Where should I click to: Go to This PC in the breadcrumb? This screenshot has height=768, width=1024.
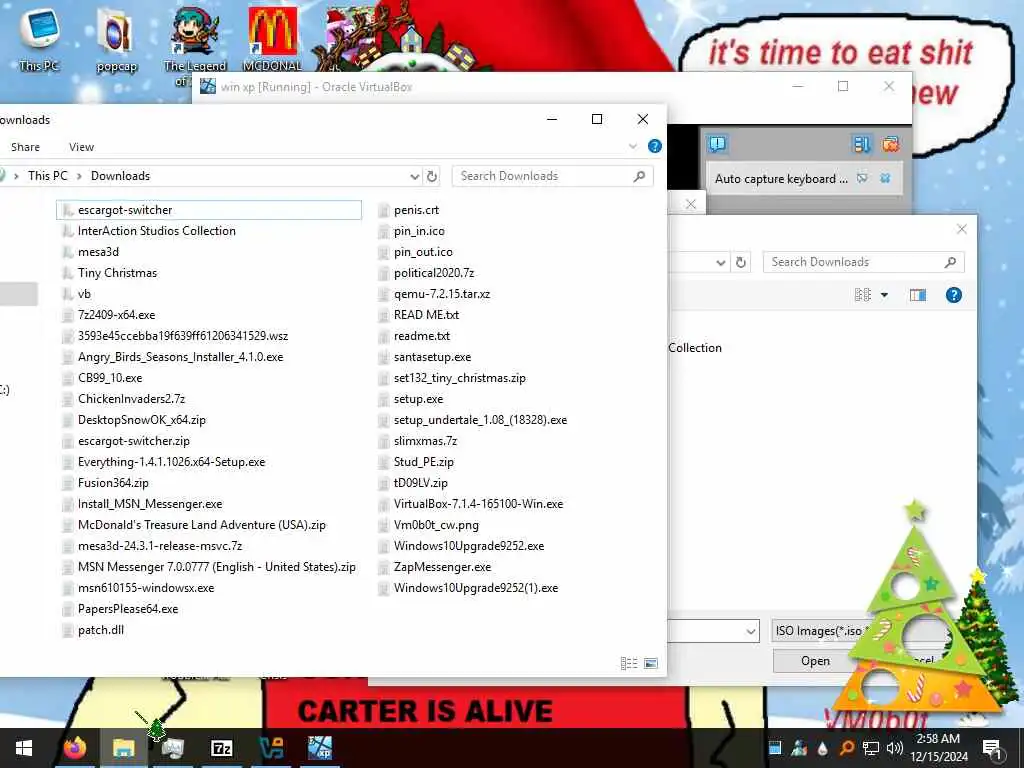(48, 176)
